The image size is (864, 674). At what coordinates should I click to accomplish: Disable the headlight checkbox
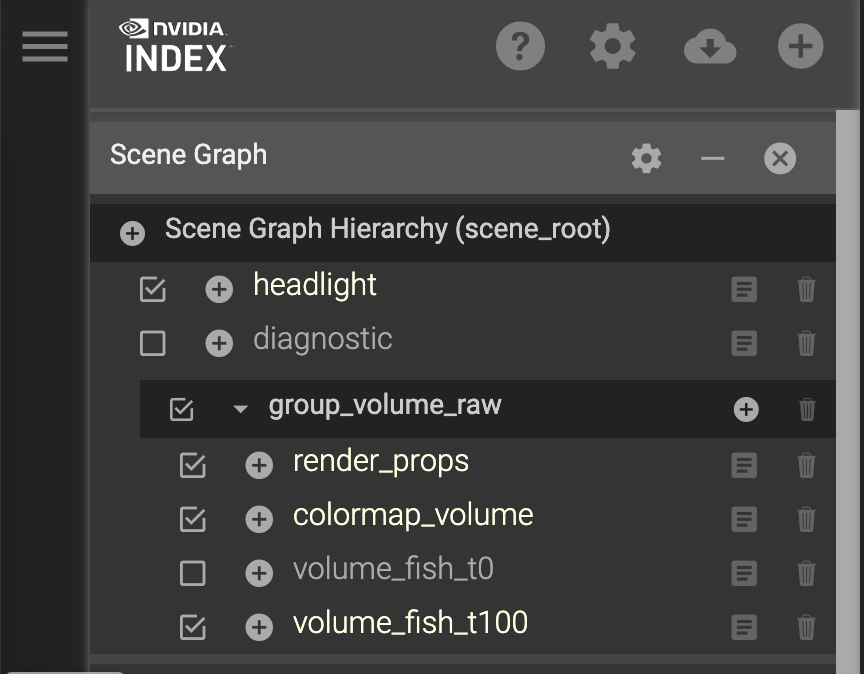(153, 290)
